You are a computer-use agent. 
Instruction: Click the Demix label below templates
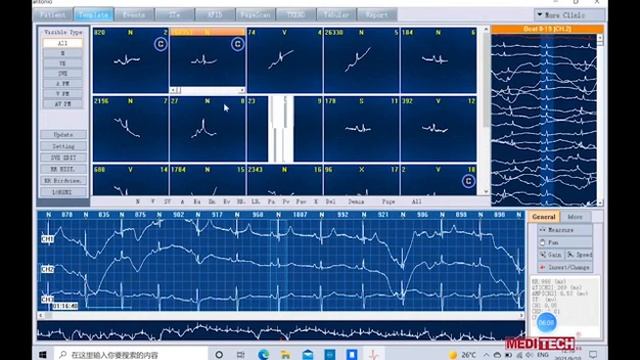(356, 202)
